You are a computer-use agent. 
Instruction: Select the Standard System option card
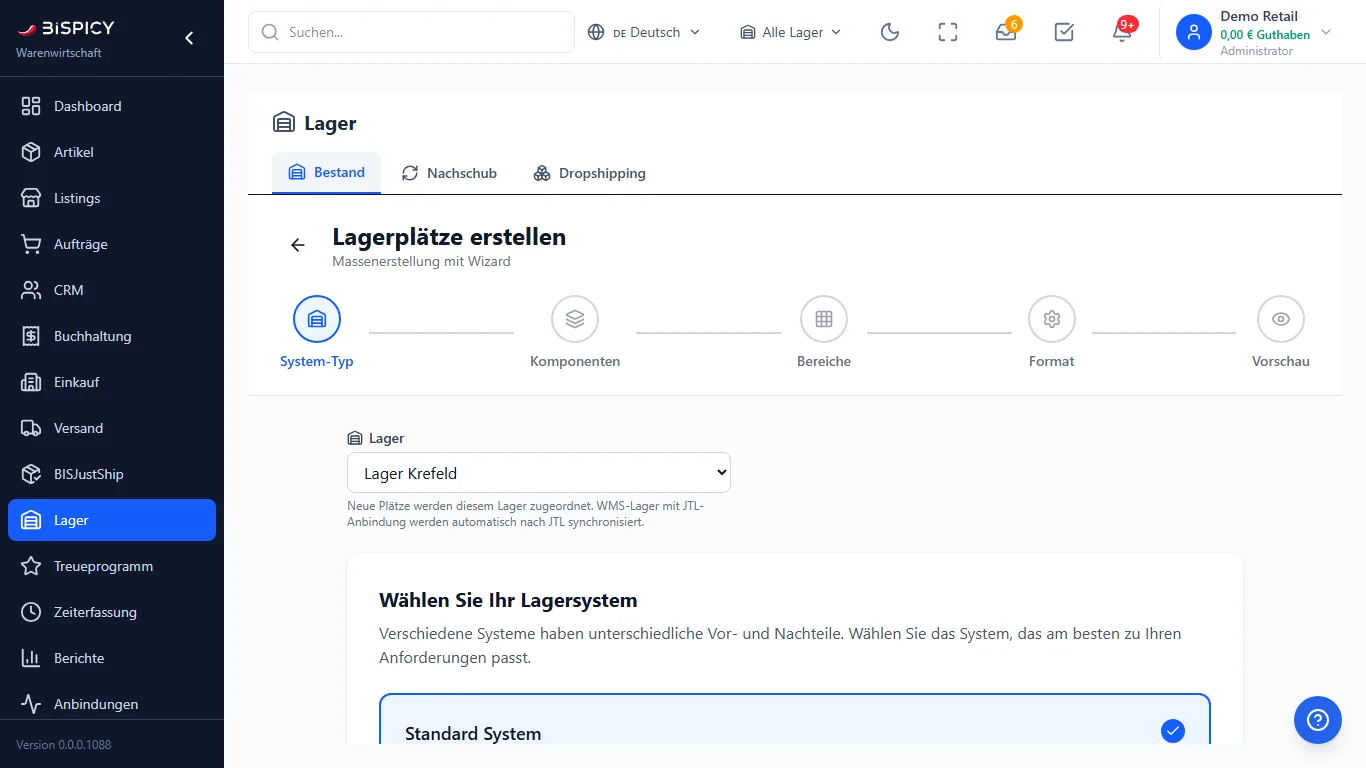tap(795, 720)
